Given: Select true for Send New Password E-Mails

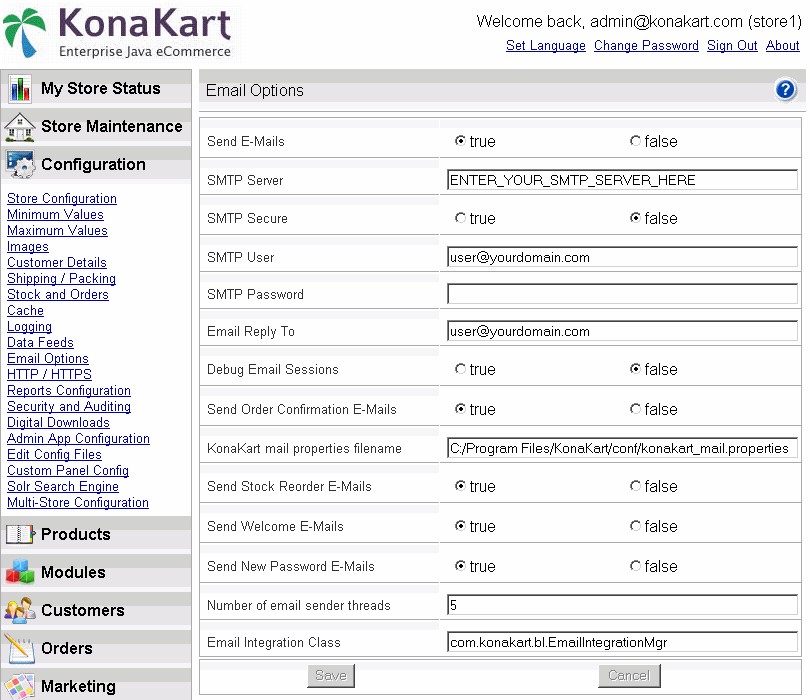Looking at the screenshot, I should (x=460, y=566).
